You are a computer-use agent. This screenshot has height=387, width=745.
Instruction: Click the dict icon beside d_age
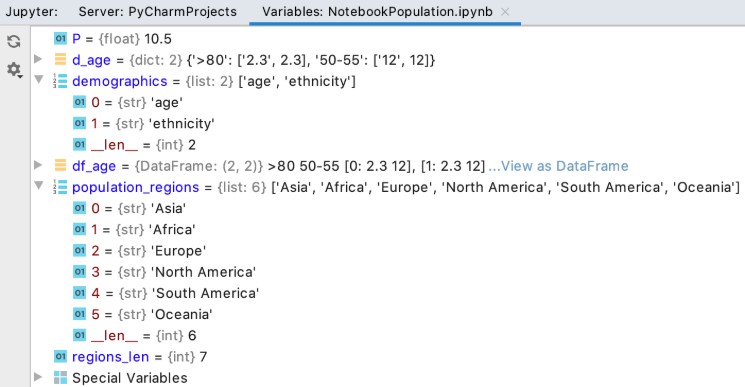60,59
